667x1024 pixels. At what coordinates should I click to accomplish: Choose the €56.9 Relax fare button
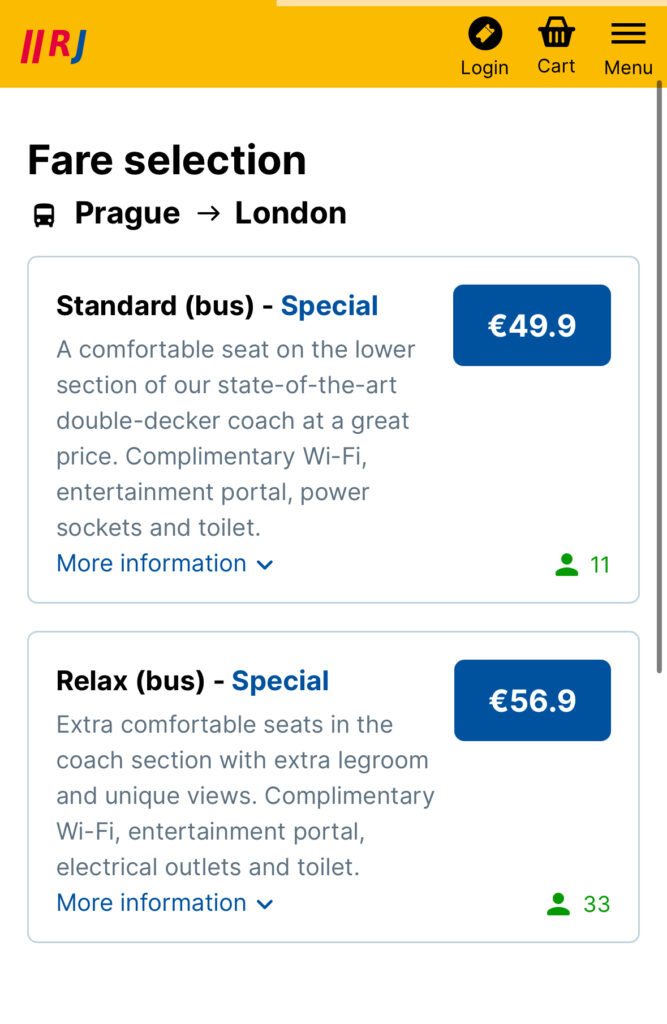pos(532,700)
